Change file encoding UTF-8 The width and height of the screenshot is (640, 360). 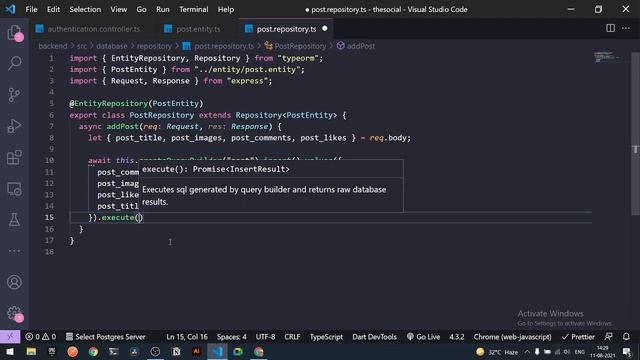265,337
